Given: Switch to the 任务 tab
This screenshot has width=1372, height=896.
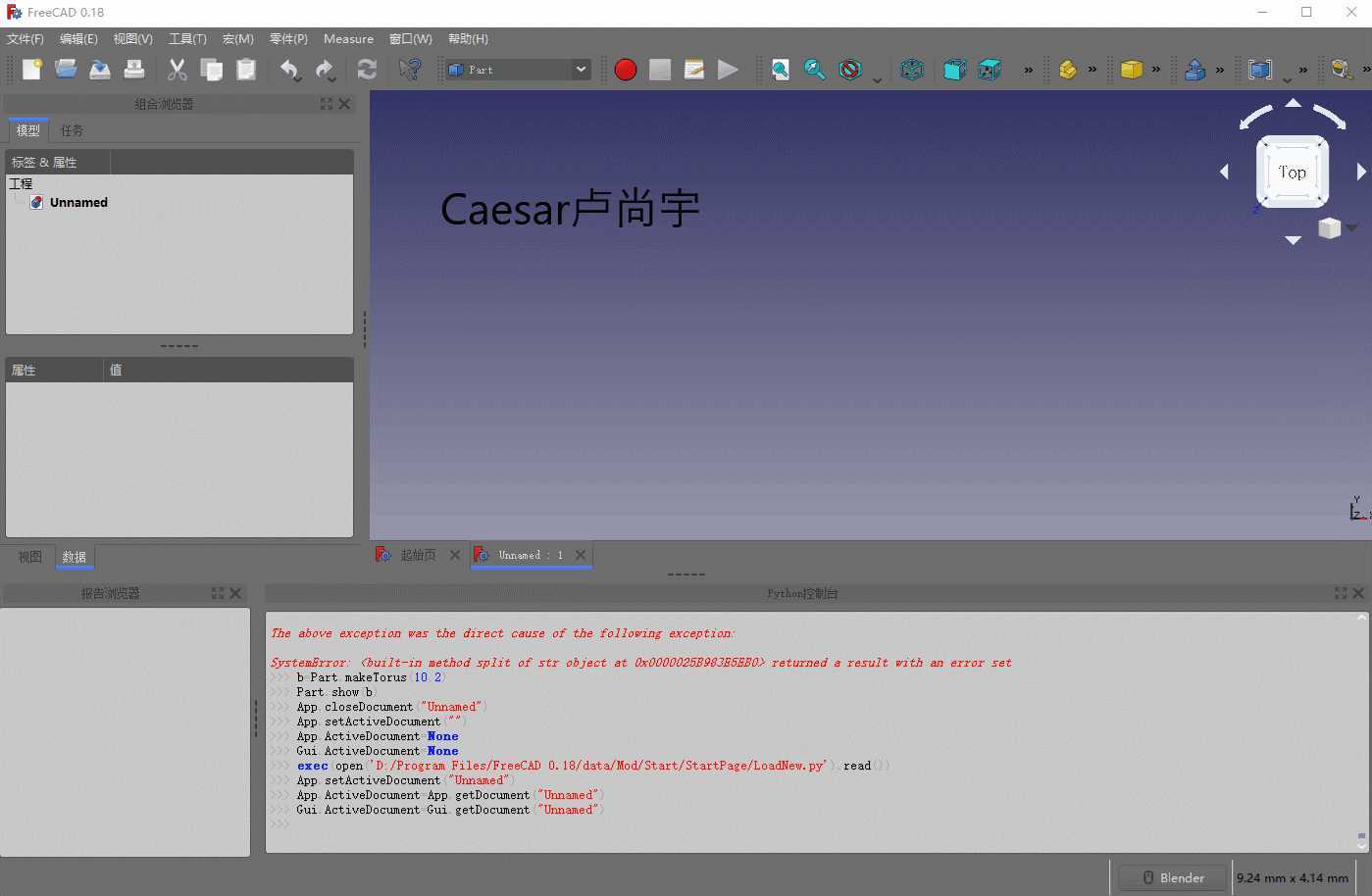Looking at the screenshot, I should click(72, 130).
